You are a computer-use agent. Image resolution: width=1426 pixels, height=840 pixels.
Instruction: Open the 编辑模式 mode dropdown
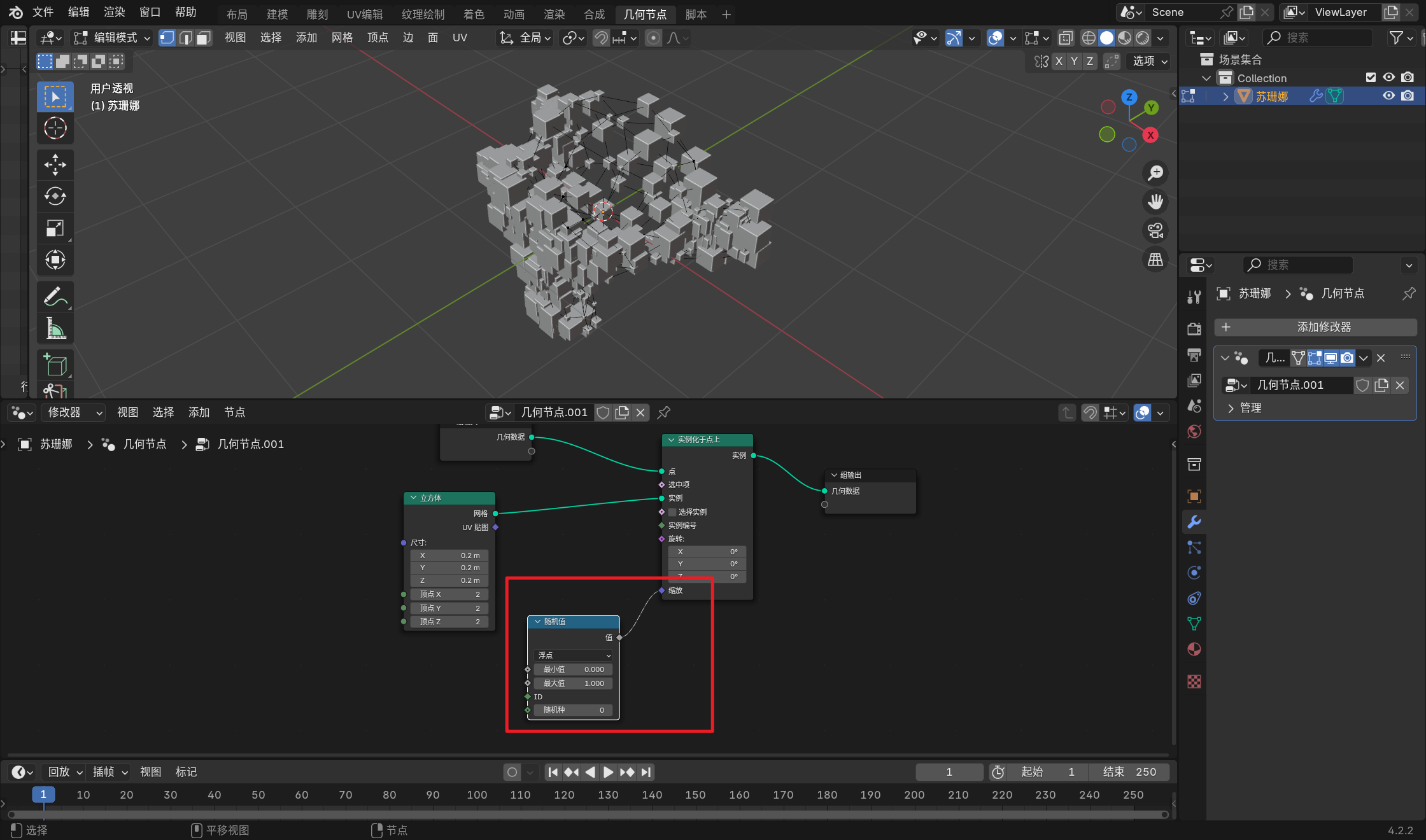pos(113,38)
